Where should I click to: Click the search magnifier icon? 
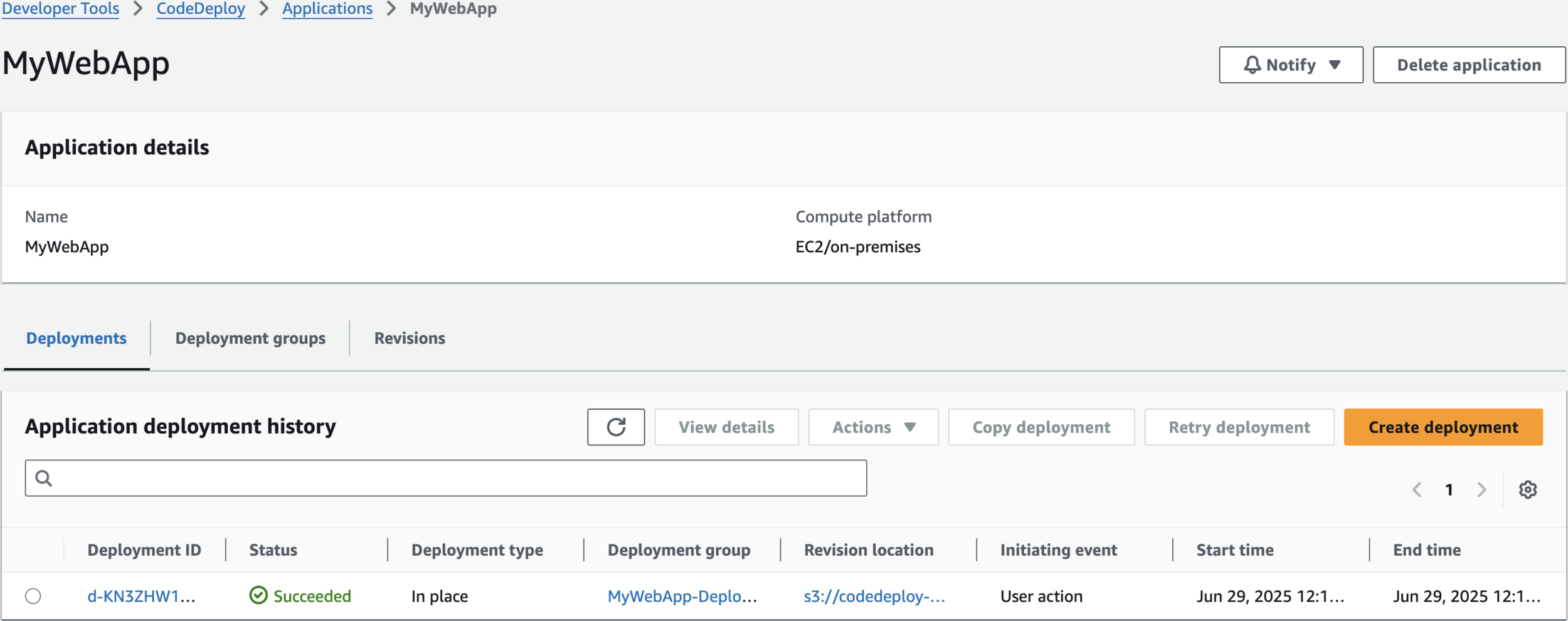[x=43, y=479]
